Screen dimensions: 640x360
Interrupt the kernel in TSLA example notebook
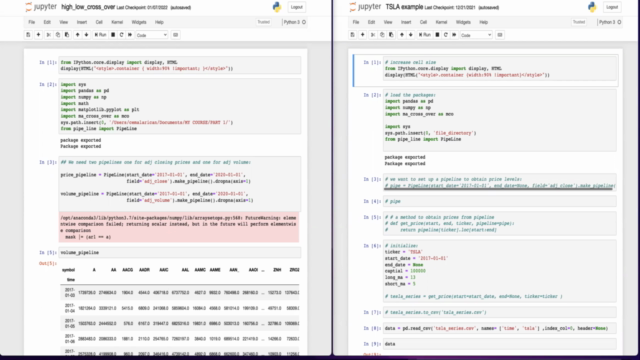(x=437, y=35)
